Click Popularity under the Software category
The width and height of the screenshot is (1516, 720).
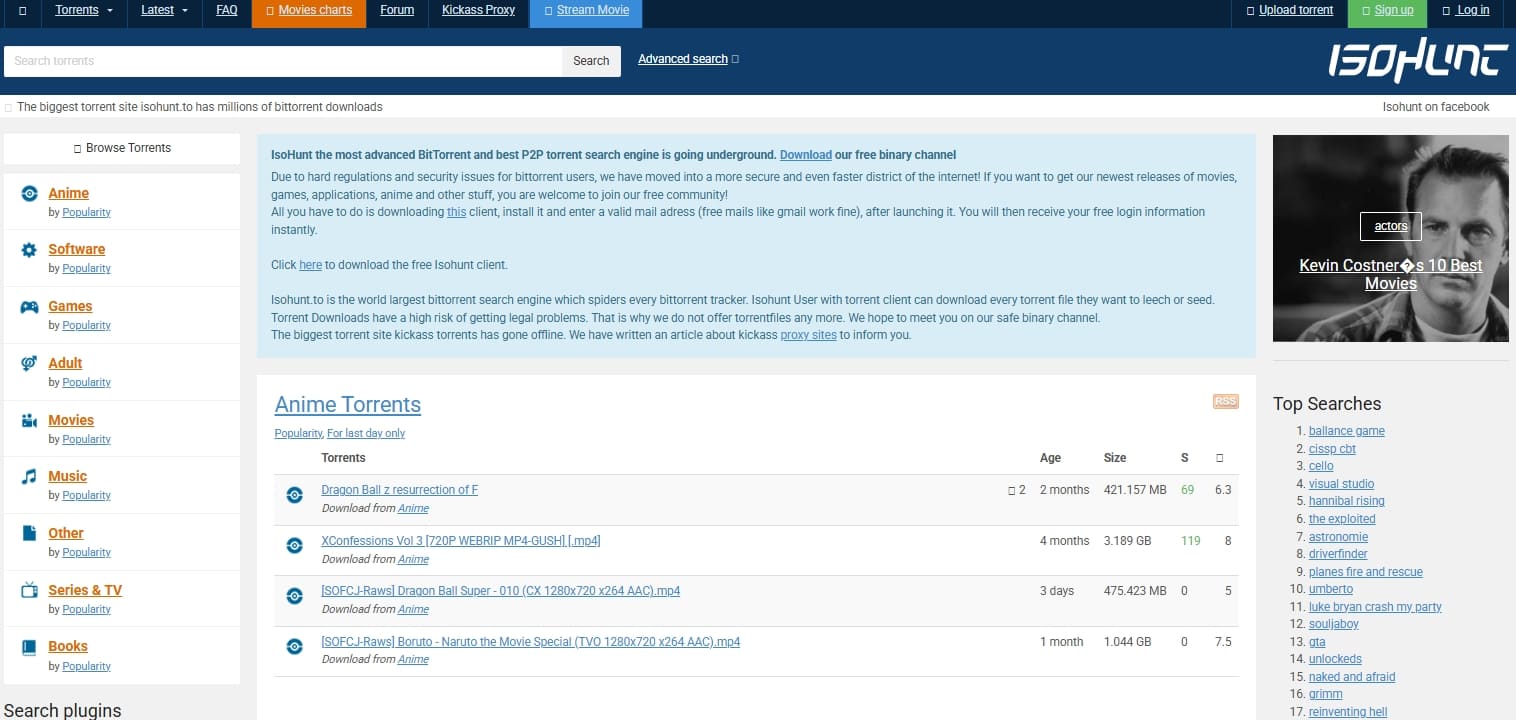coord(86,268)
